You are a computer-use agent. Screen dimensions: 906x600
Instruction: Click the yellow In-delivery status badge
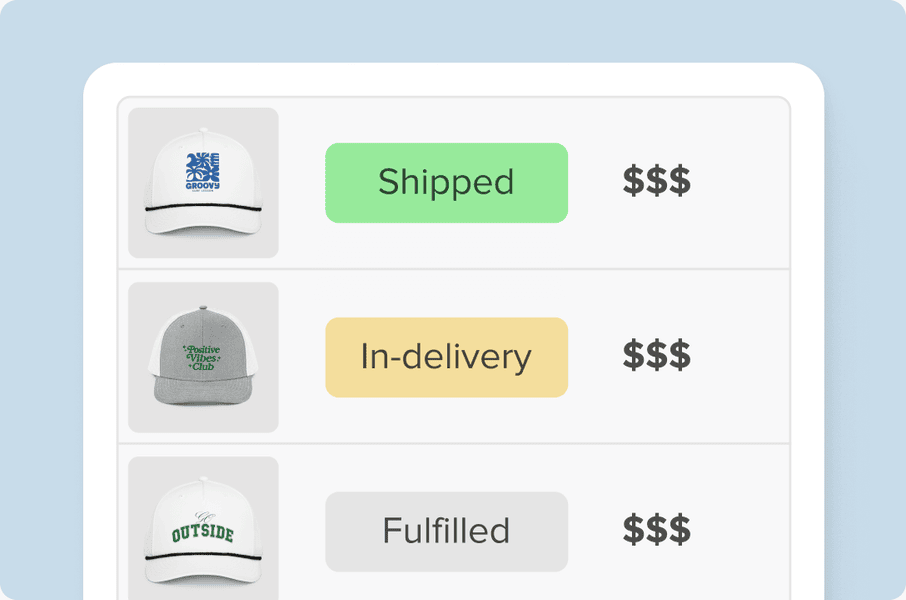click(x=446, y=357)
